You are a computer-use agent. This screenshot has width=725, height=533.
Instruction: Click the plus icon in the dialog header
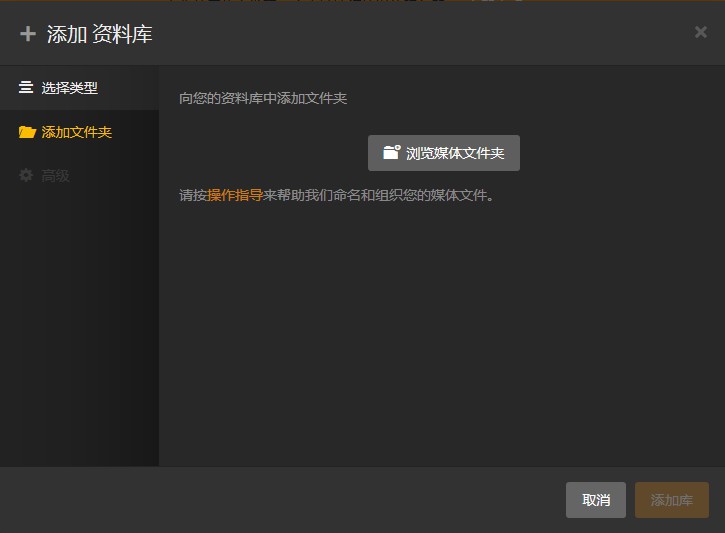tap(28, 34)
